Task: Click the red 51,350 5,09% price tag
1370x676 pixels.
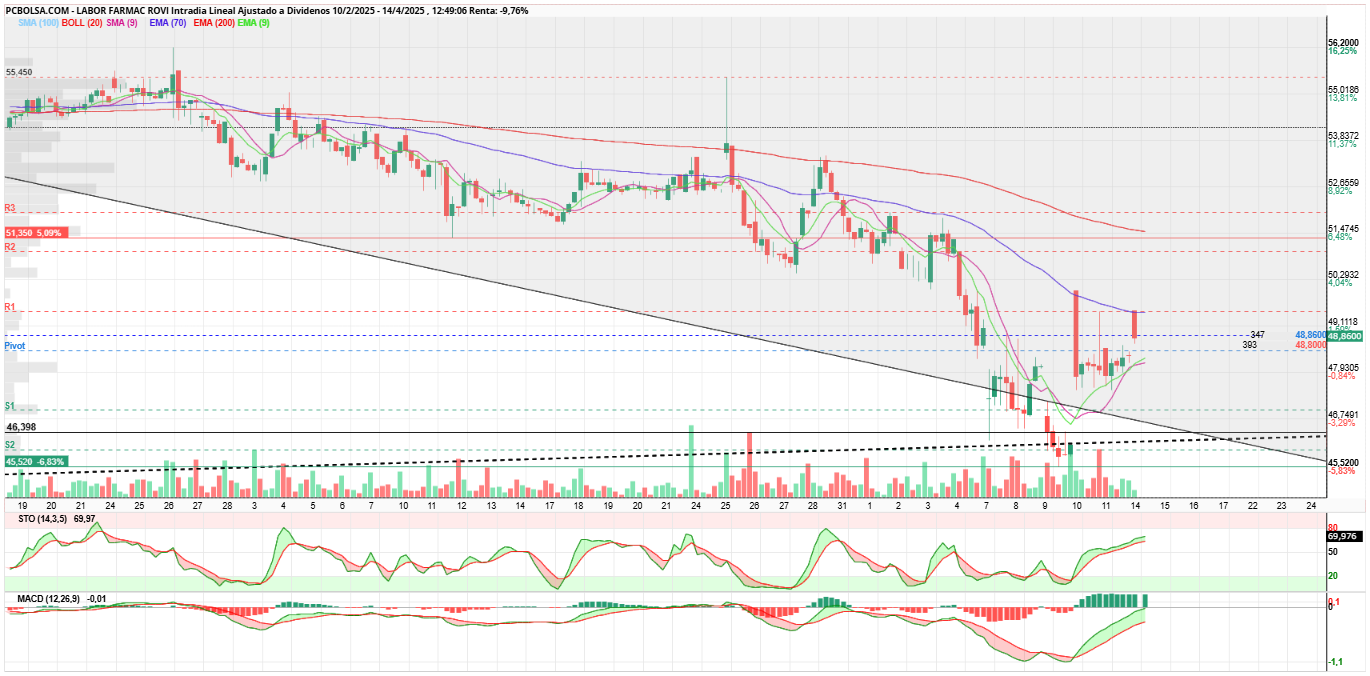Action: pos(36,232)
